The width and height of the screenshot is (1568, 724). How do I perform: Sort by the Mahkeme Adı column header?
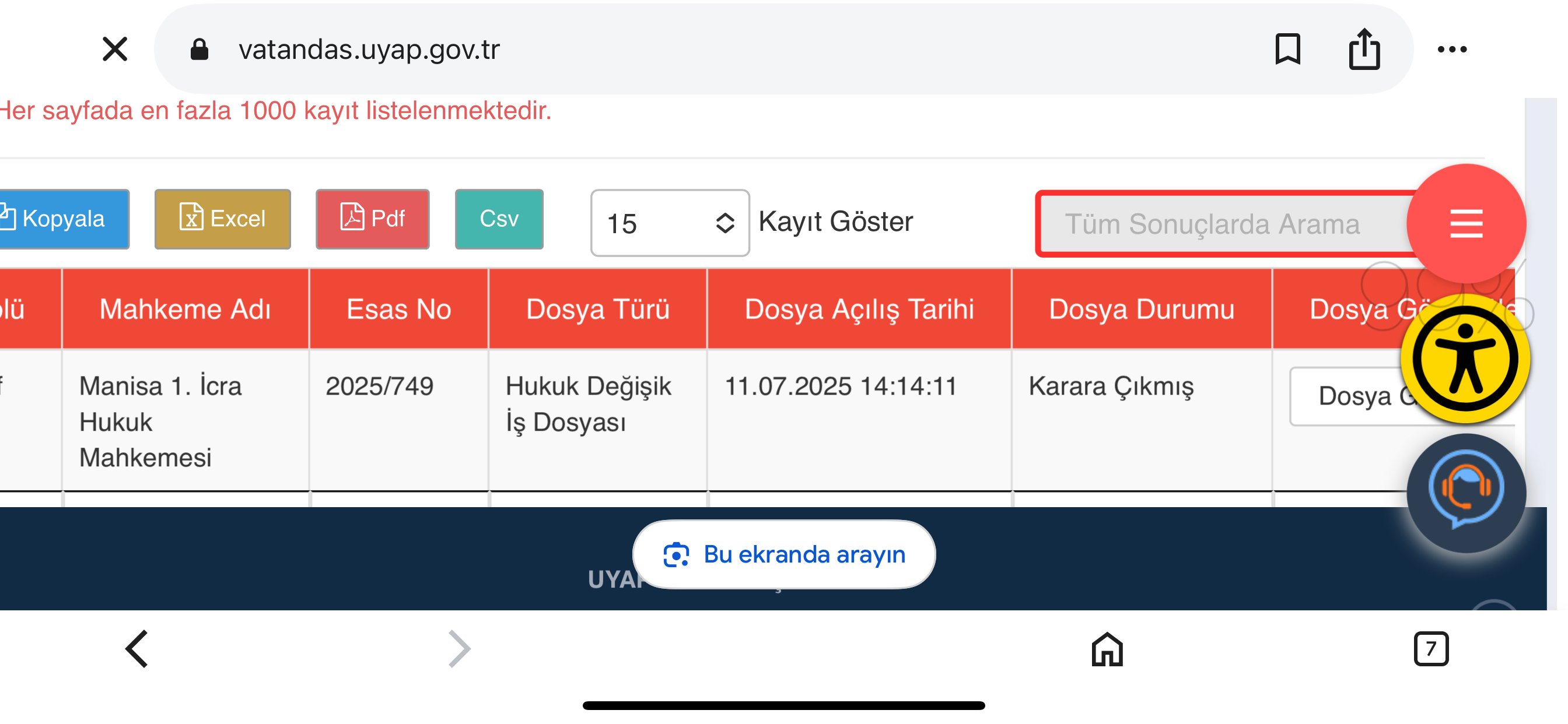pyautogui.click(x=185, y=309)
